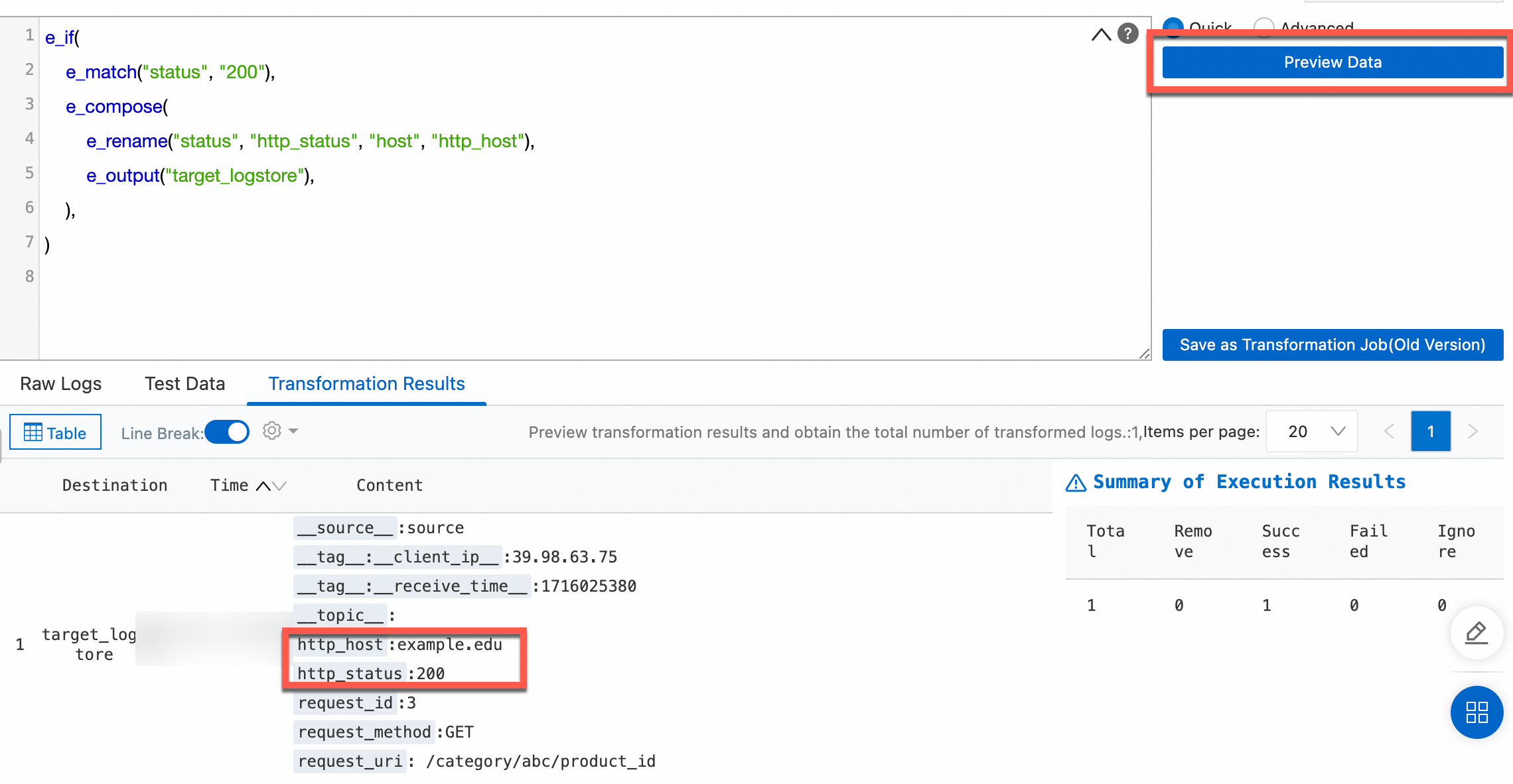Switch to the Test Data tab
Screen dimensions: 1513x784
[x=184, y=383]
